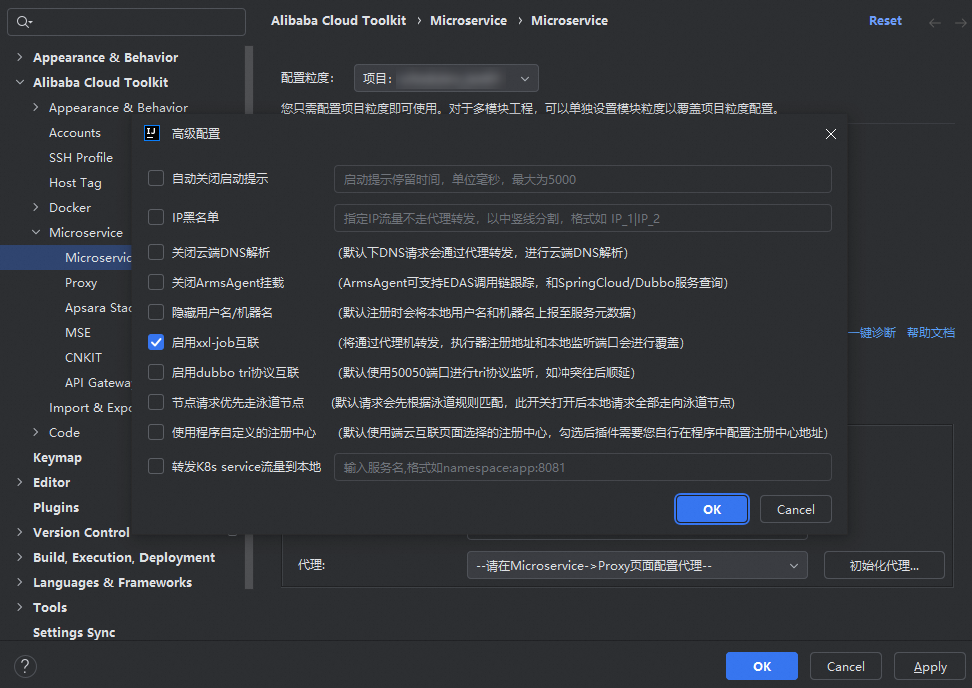972x688 pixels.
Task: Click Cancel in the Settings window
Action: [x=846, y=666]
